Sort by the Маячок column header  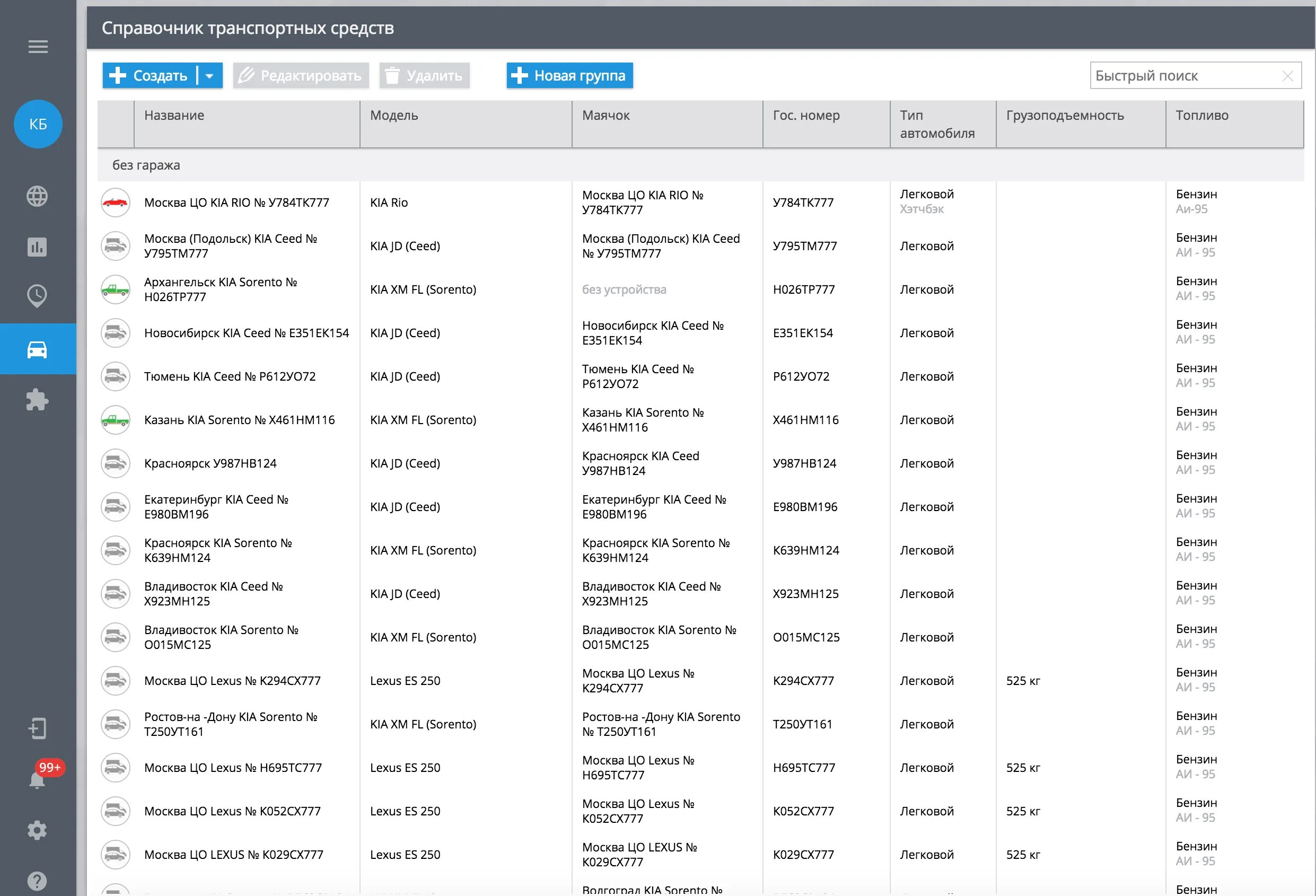668,125
